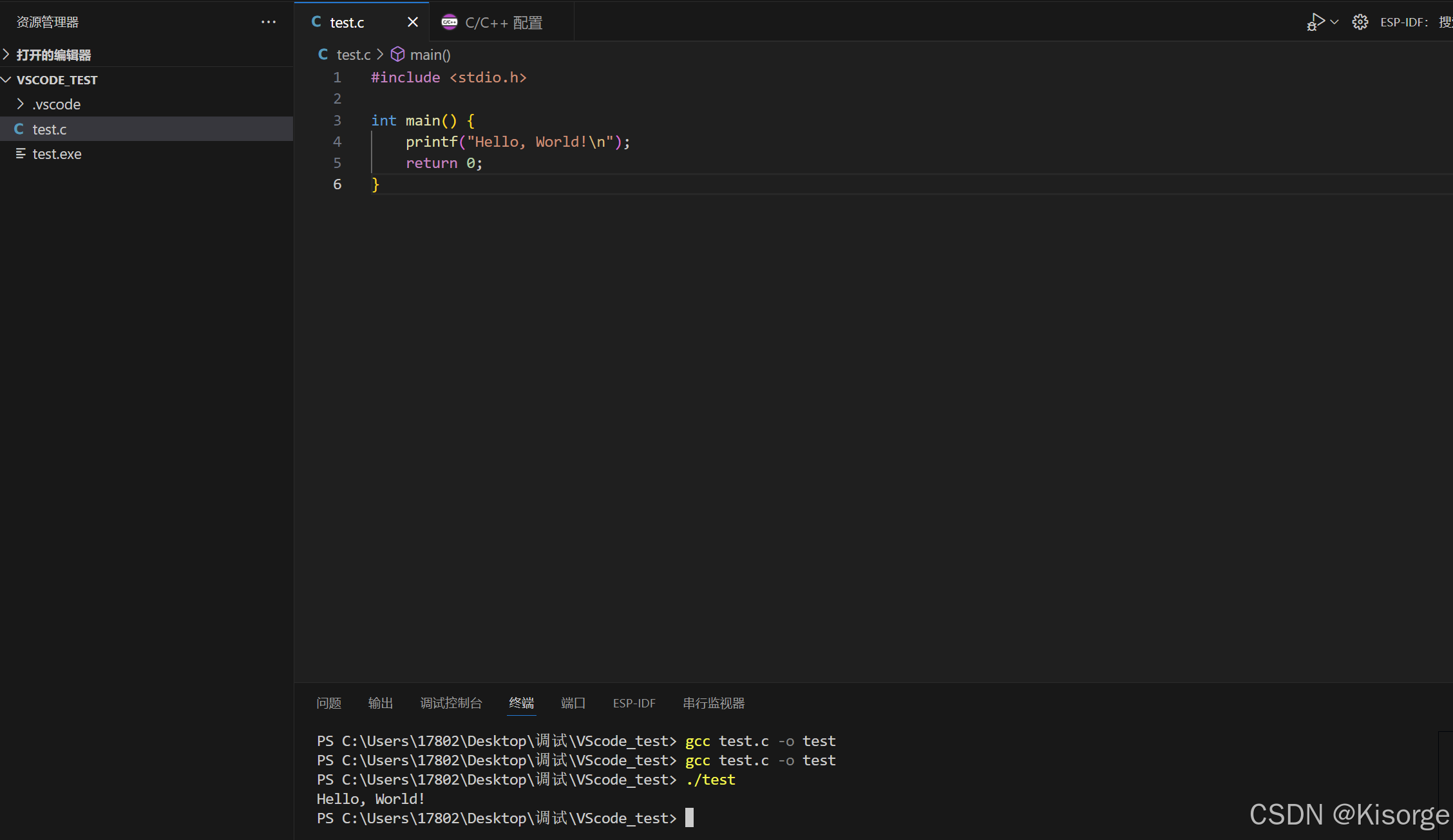The width and height of the screenshot is (1453, 840).
Task: Click the ./test command in the terminal
Action: (710, 779)
